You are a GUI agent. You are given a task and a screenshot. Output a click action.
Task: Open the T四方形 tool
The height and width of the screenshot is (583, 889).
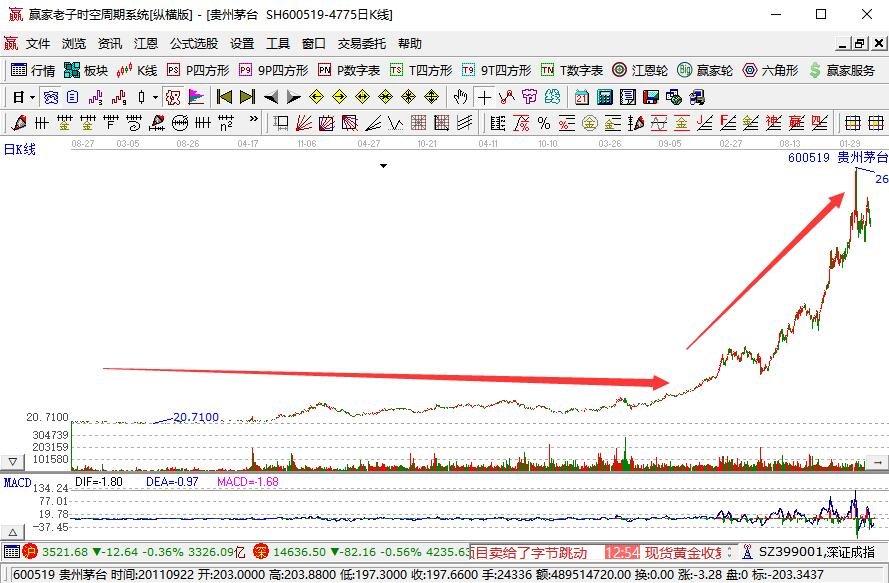[x=421, y=70]
